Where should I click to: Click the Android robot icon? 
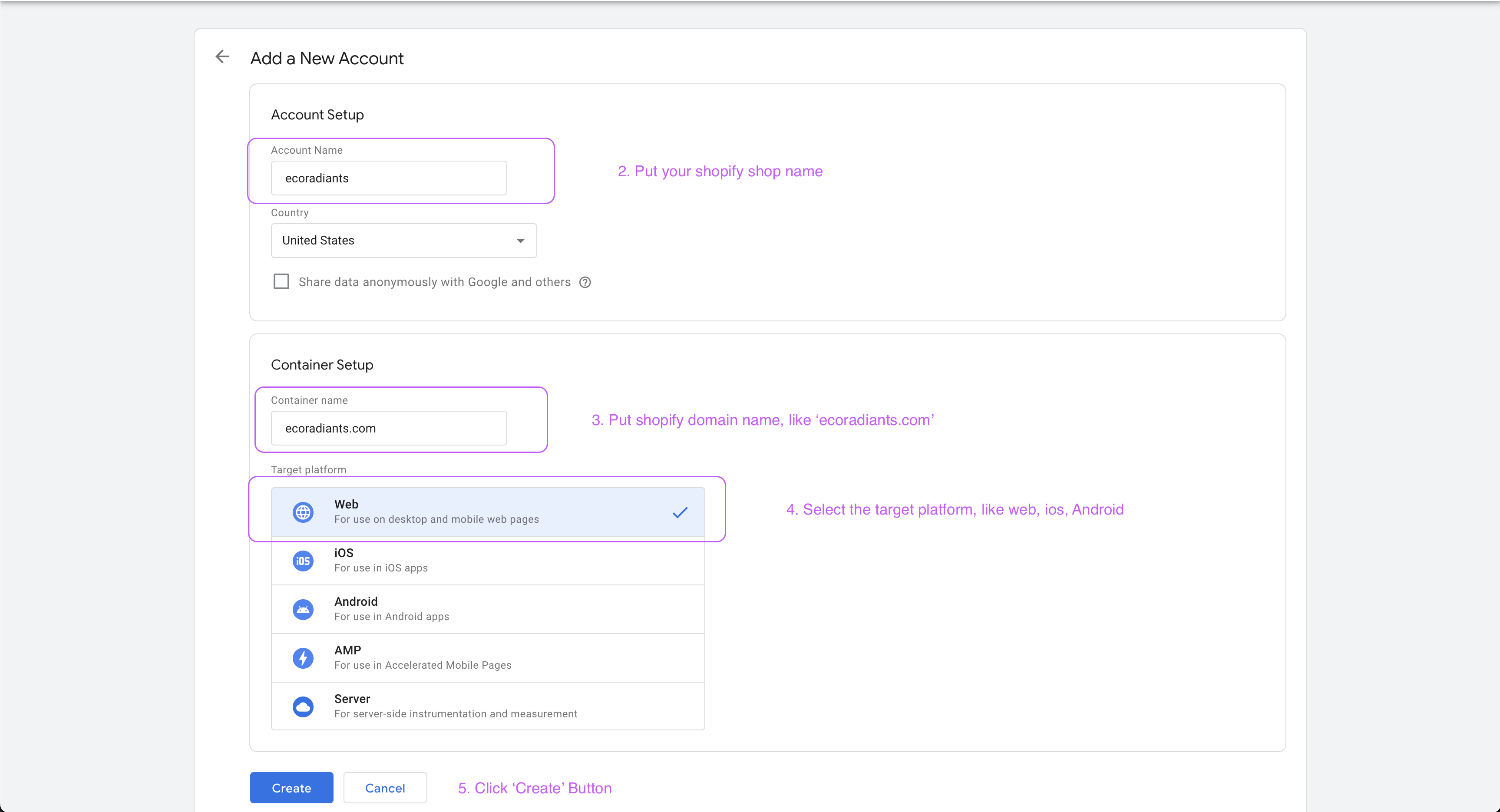click(303, 610)
